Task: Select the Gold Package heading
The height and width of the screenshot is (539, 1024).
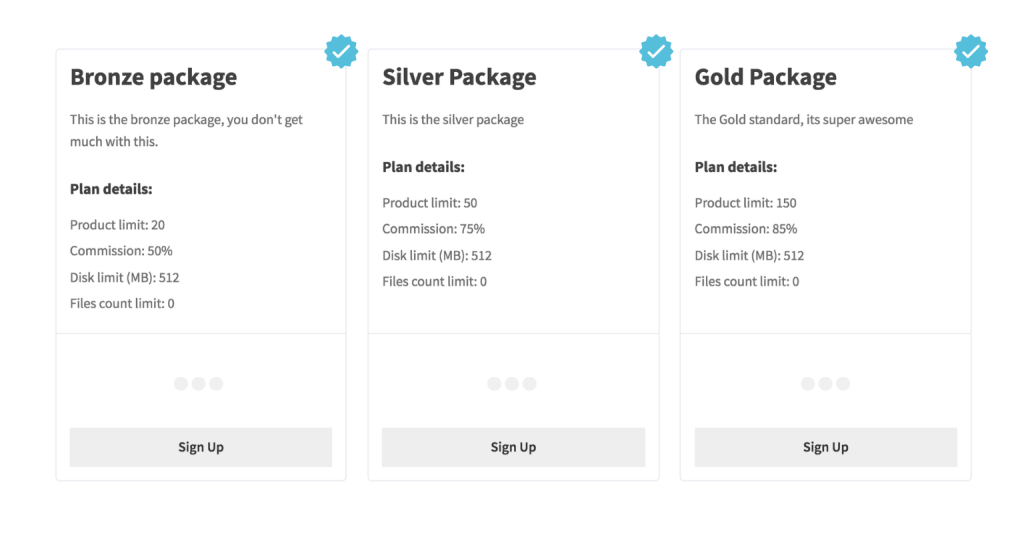Action: point(765,77)
